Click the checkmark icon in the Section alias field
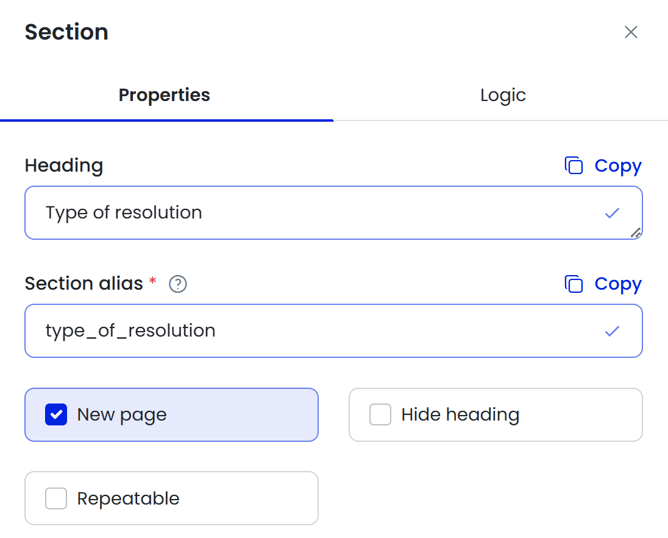The height and width of the screenshot is (538, 668). 612,331
